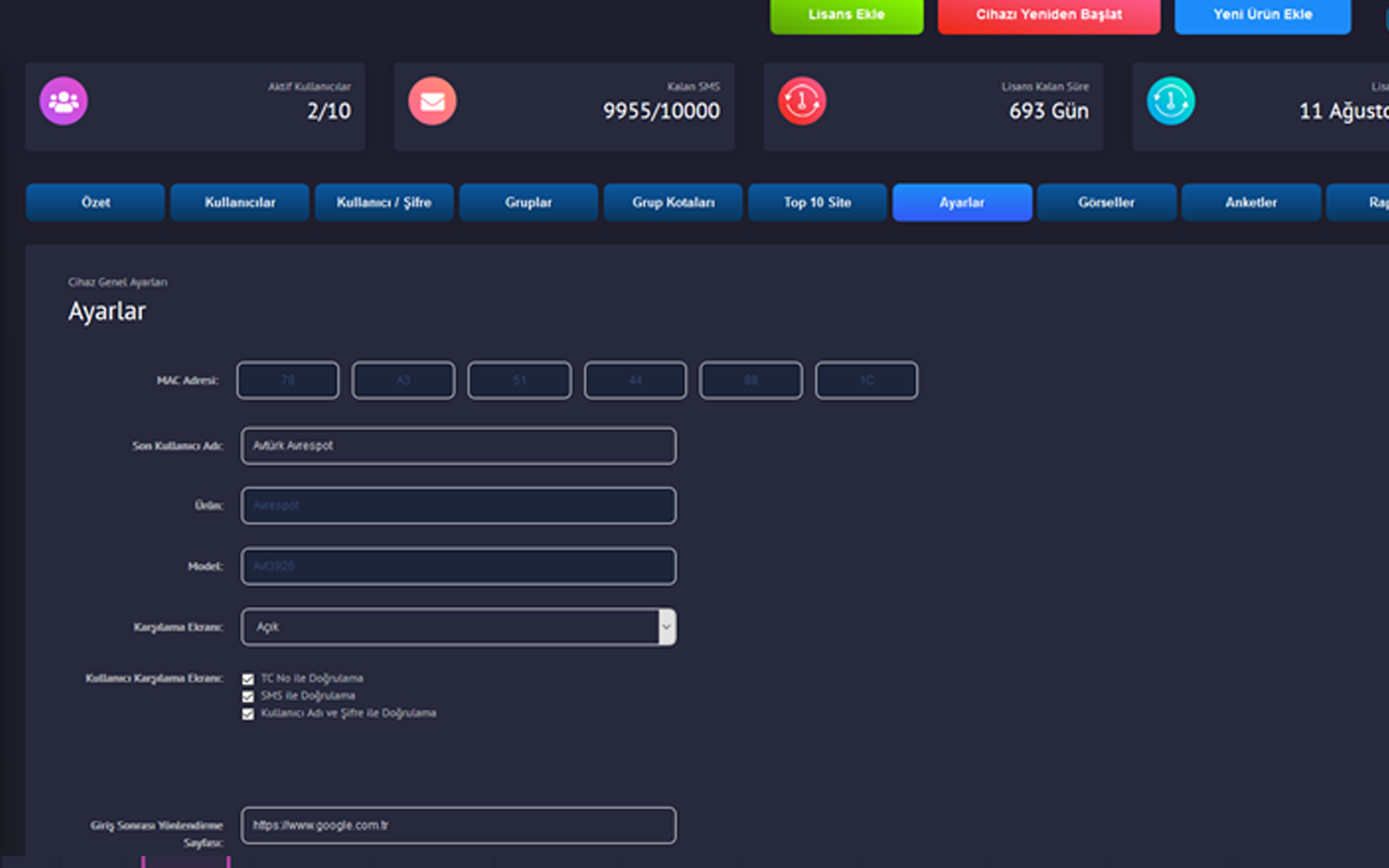Screen dimensions: 1389x868
Task: Select the Gruplar tab
Action: [x=528, y=203]
